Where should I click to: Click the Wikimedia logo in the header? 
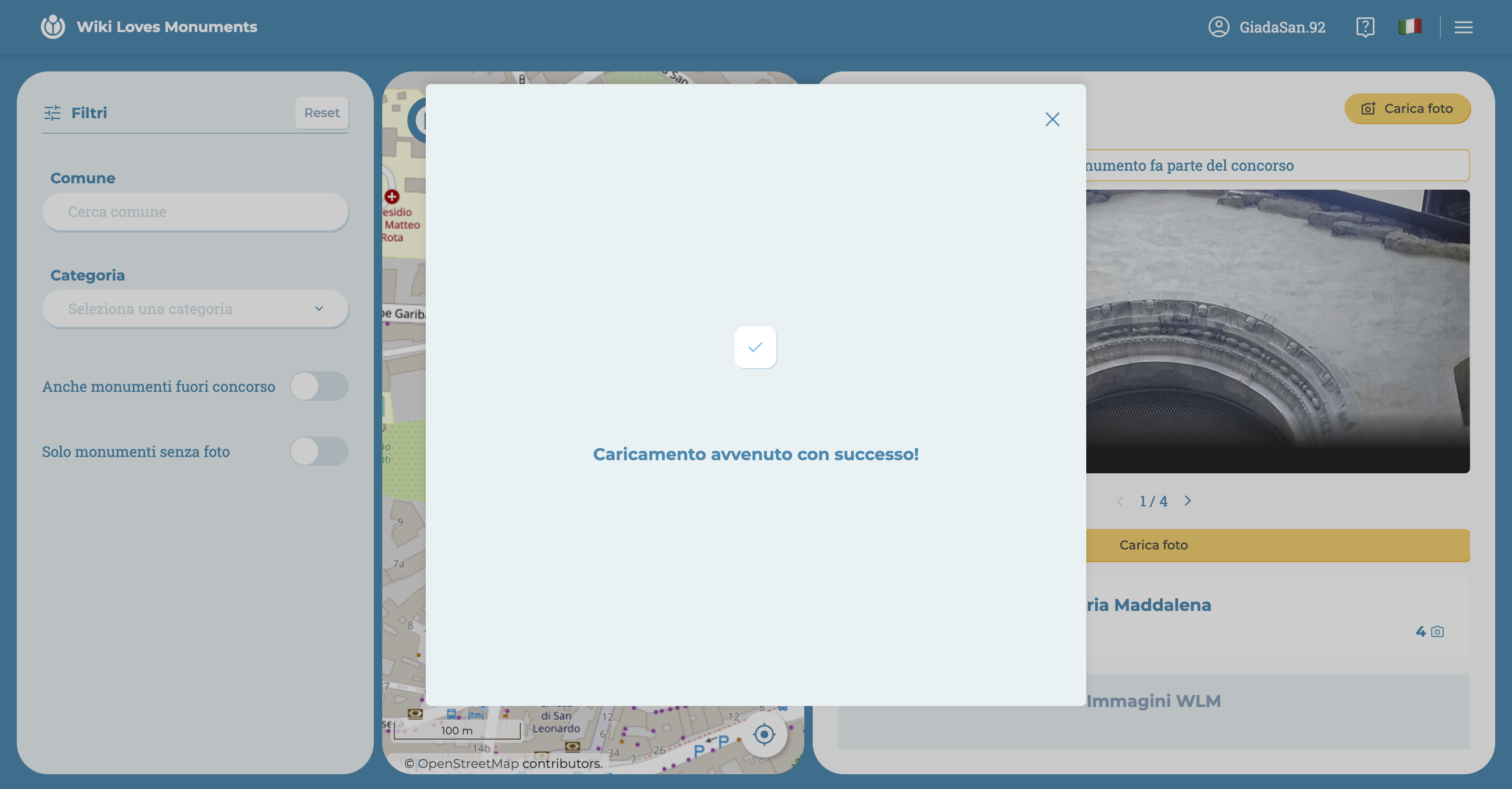click(x=52, y=26)
